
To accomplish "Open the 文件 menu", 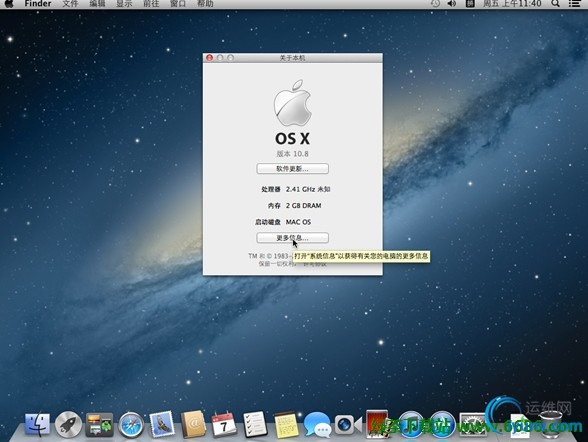I will point(70,4).
